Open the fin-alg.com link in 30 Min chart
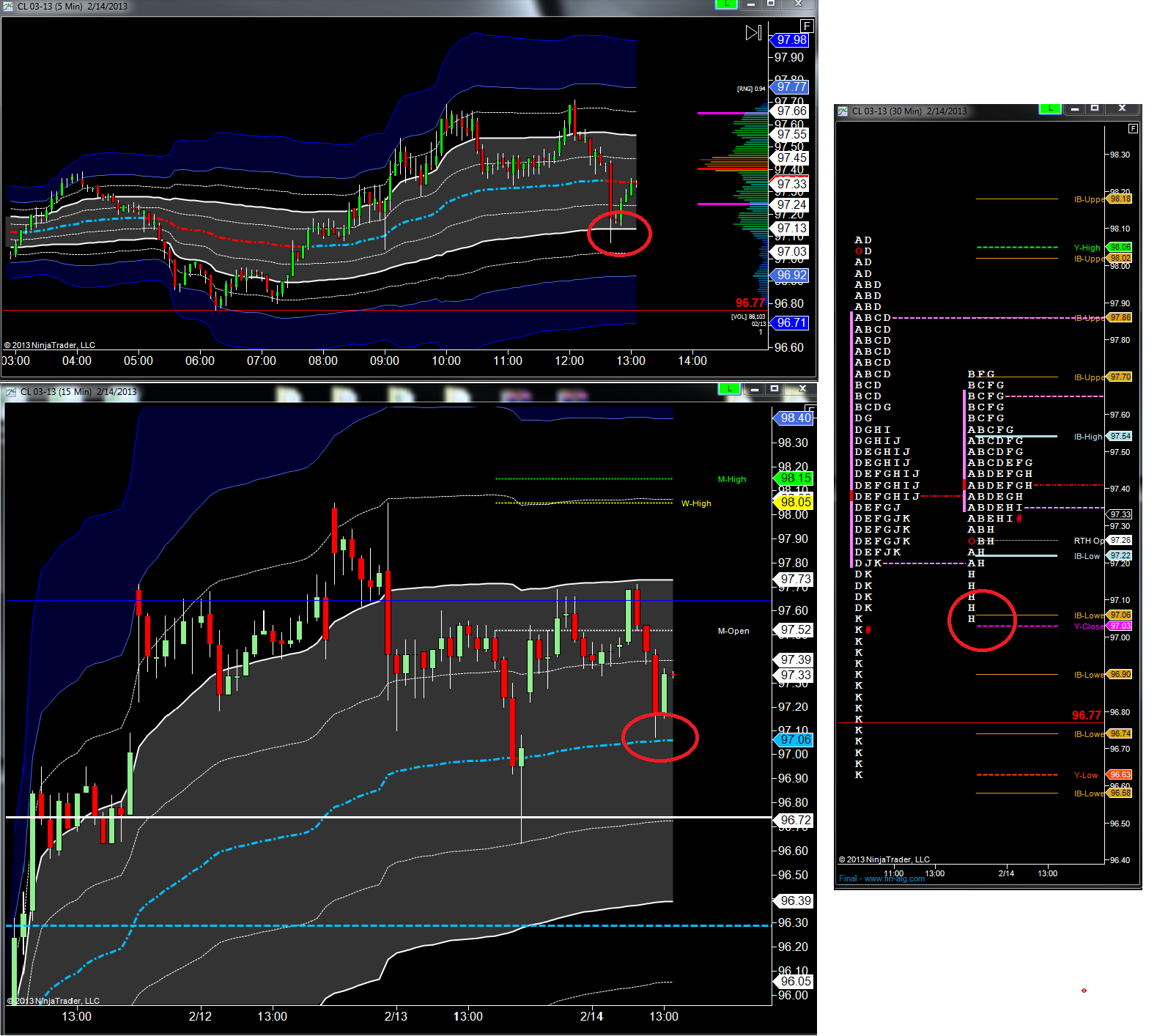Image resolution: width=1168 pixels, height=1036 pixels. (x=881, y=878)
